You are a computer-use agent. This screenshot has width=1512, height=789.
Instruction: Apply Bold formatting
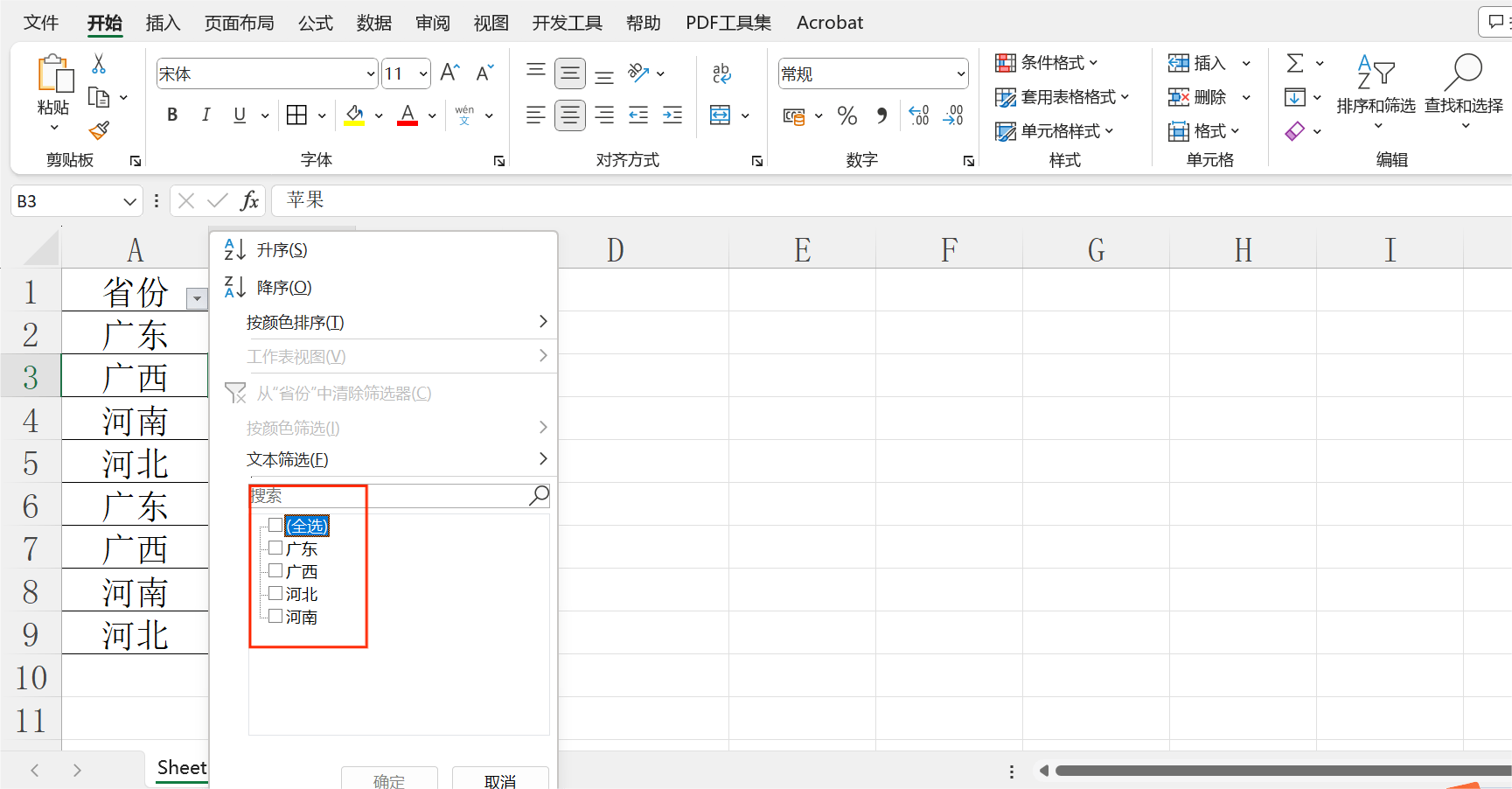point(171,115)
